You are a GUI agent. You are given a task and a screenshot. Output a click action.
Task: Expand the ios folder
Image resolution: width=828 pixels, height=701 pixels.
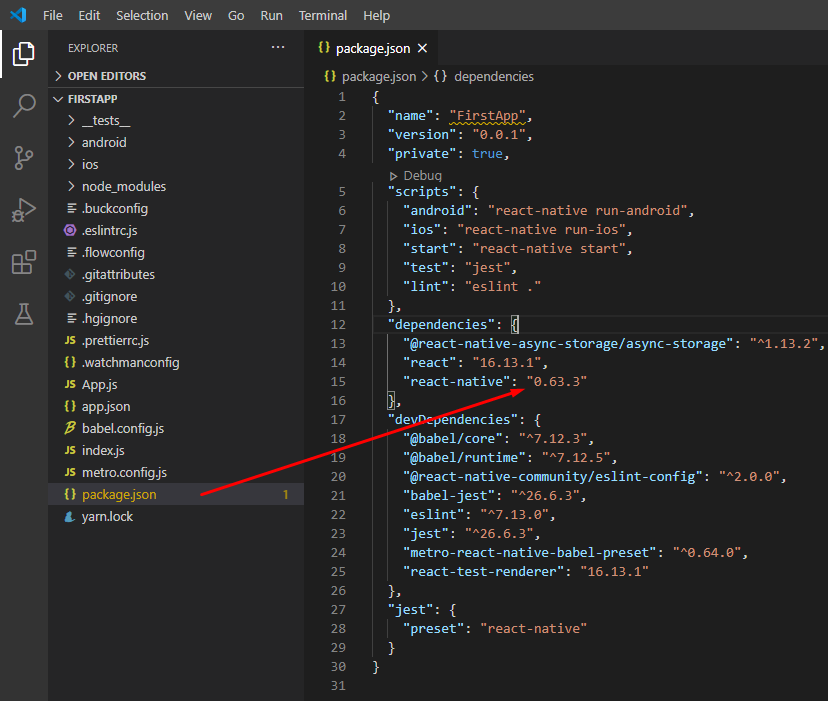(176, 164)
